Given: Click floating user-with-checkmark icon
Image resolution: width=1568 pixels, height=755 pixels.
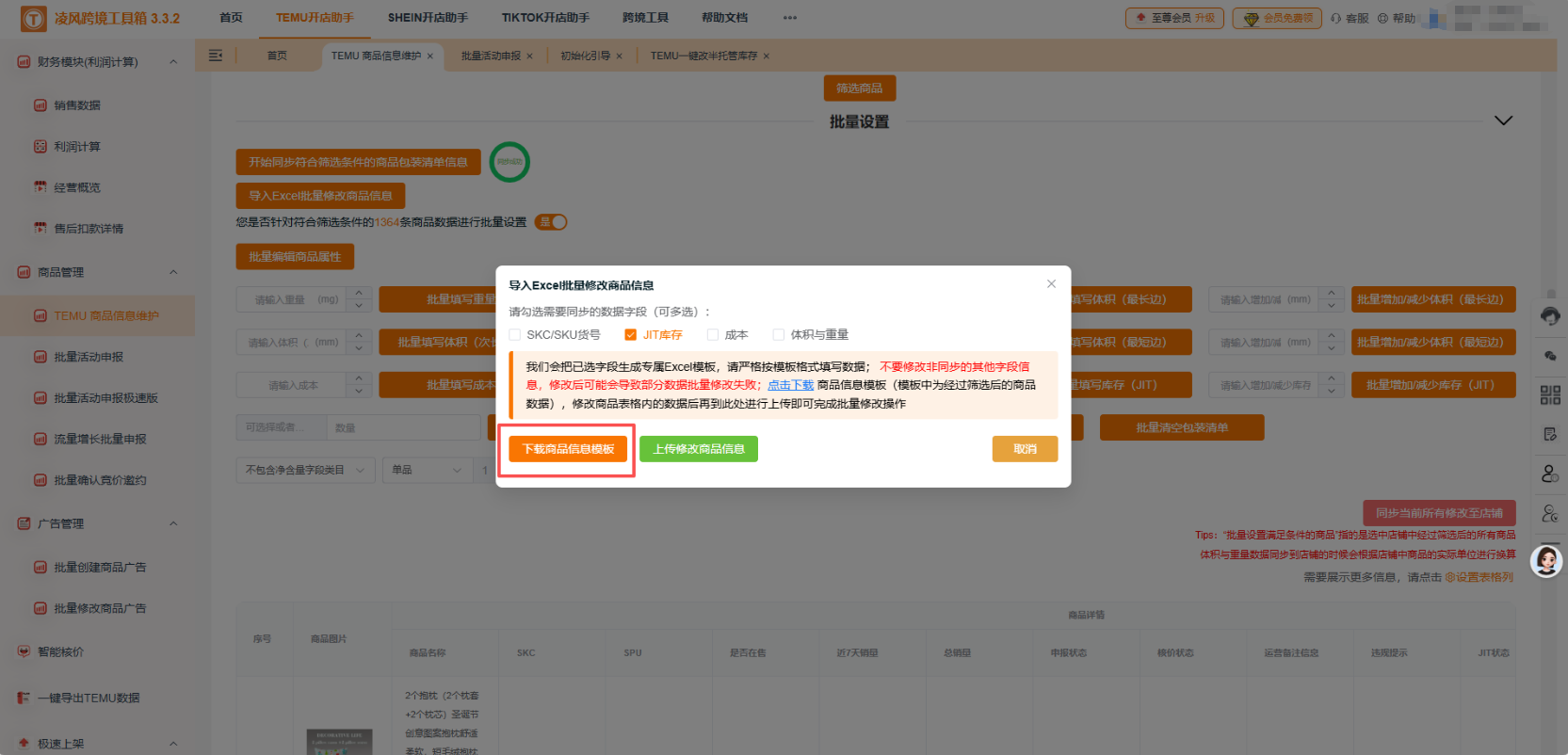Looking at the screenshot, I should 1550,513.
